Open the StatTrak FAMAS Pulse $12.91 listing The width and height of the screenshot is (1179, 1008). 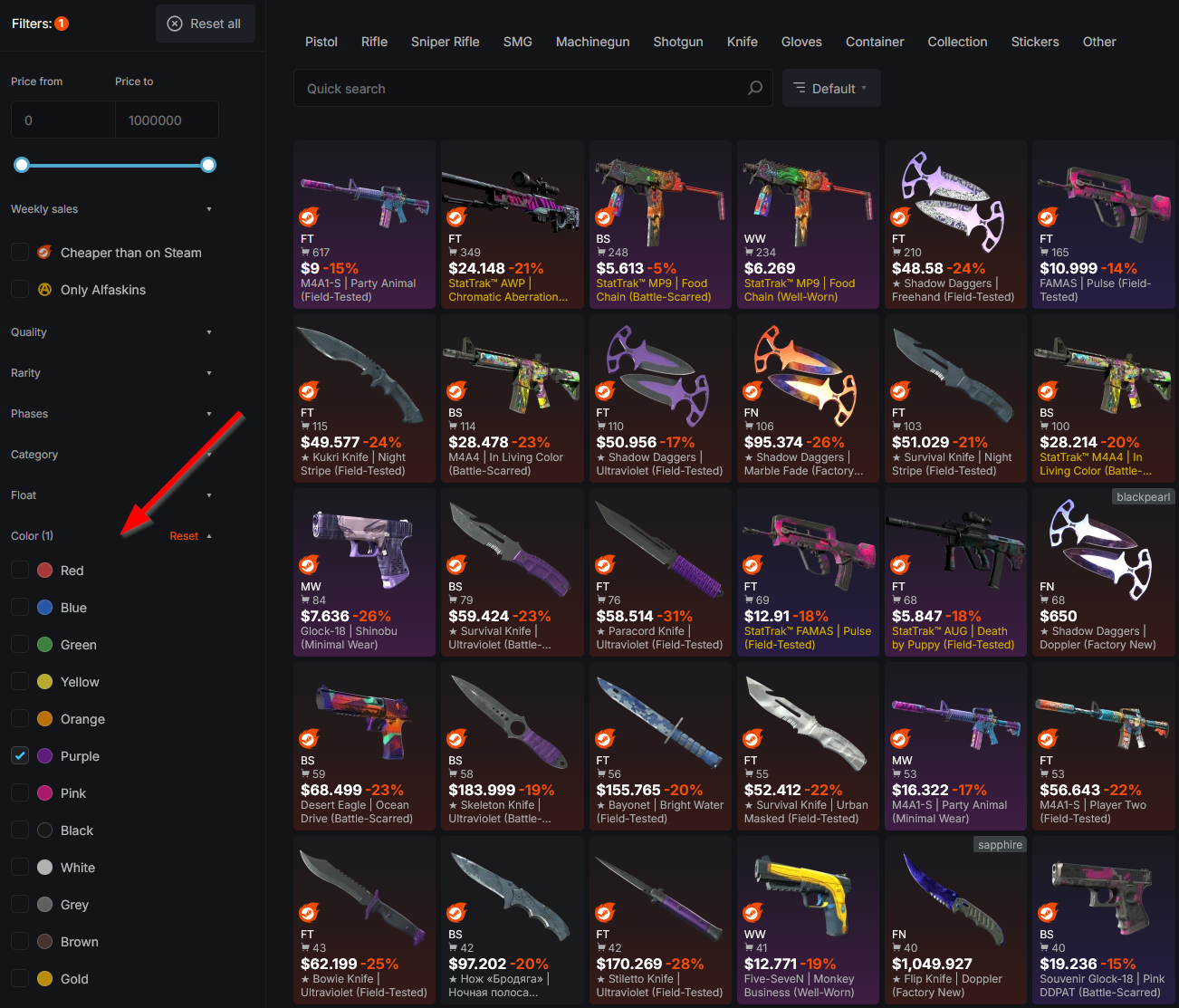click(809, 572)
